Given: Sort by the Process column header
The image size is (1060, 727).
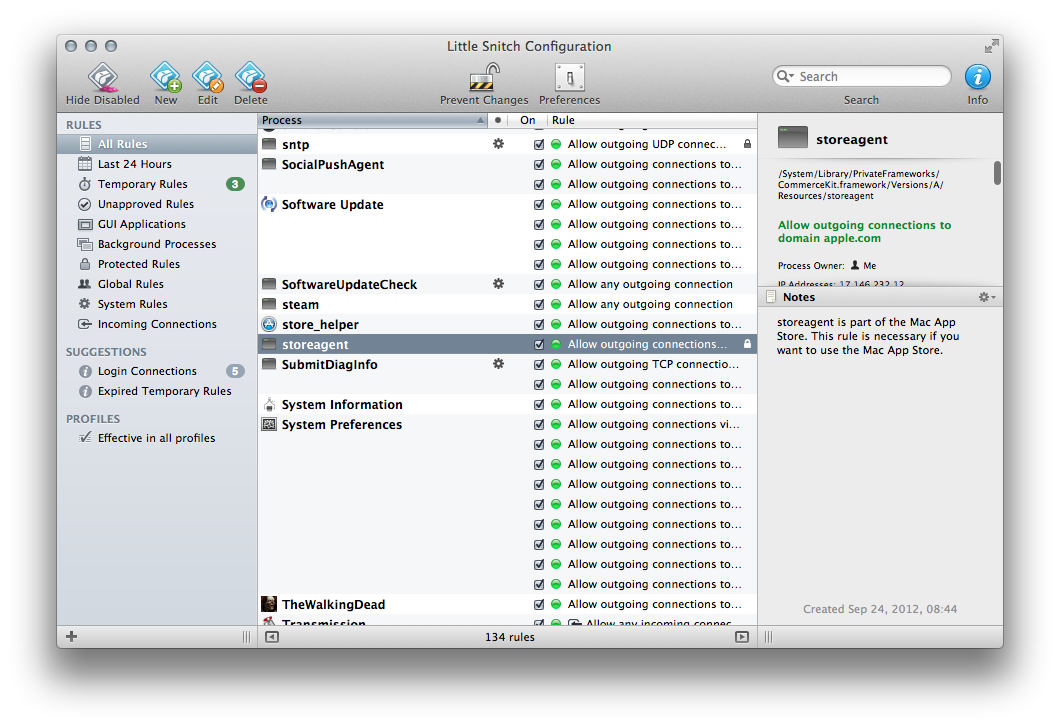Looking at the screenshot, I should (x=372, y=120).
